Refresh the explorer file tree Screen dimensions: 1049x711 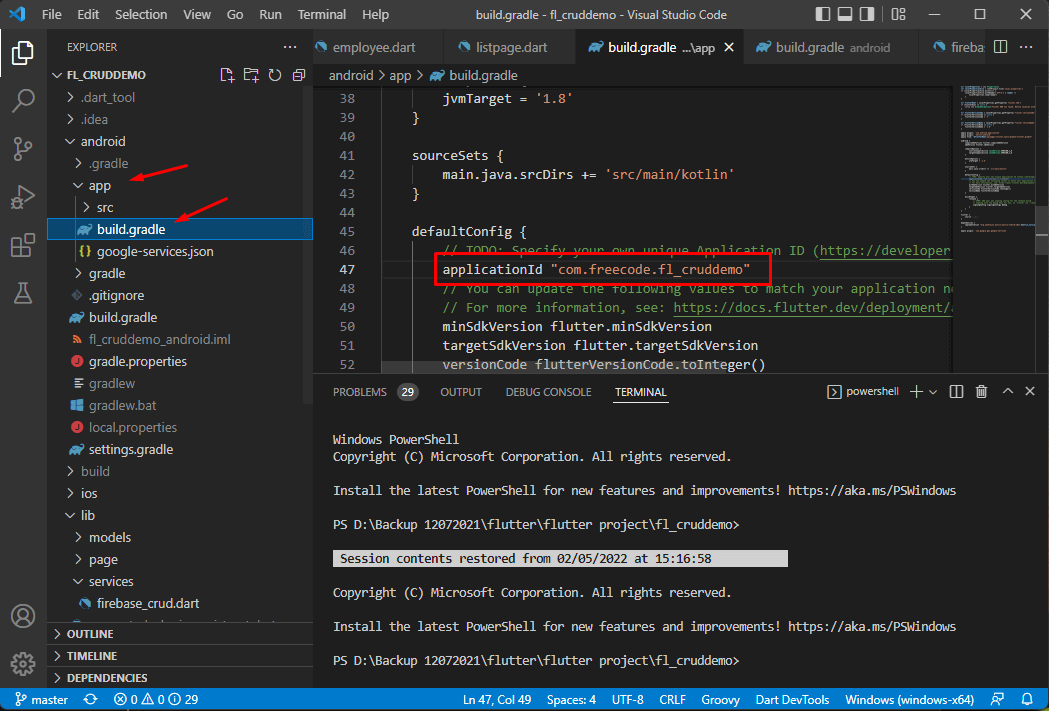[x=275, y=75]
